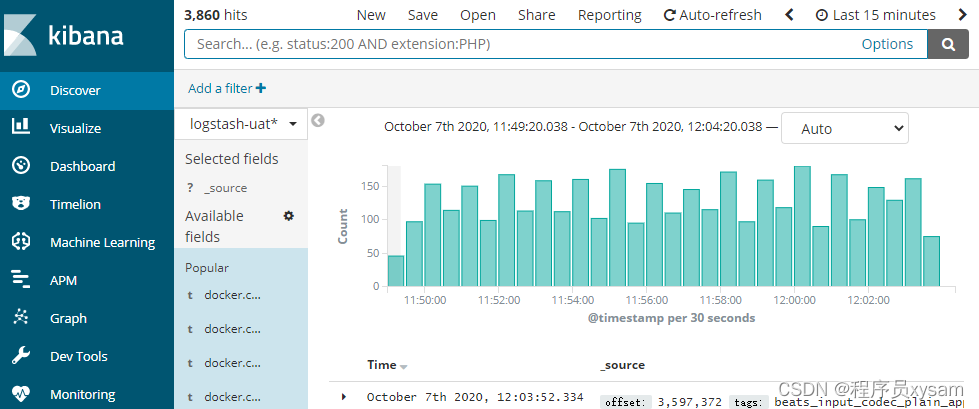Open the logstash-uat* index pattern dropdown

[x=241, y=124]
